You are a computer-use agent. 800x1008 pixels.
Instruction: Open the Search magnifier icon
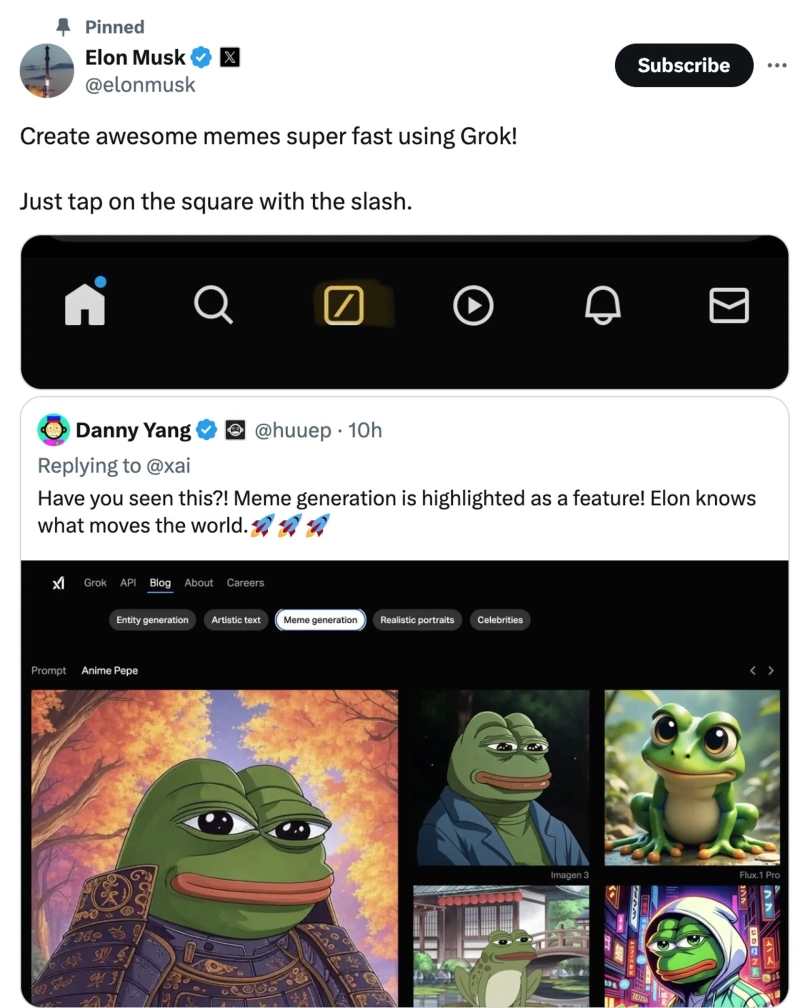click(x=213, y=305)
